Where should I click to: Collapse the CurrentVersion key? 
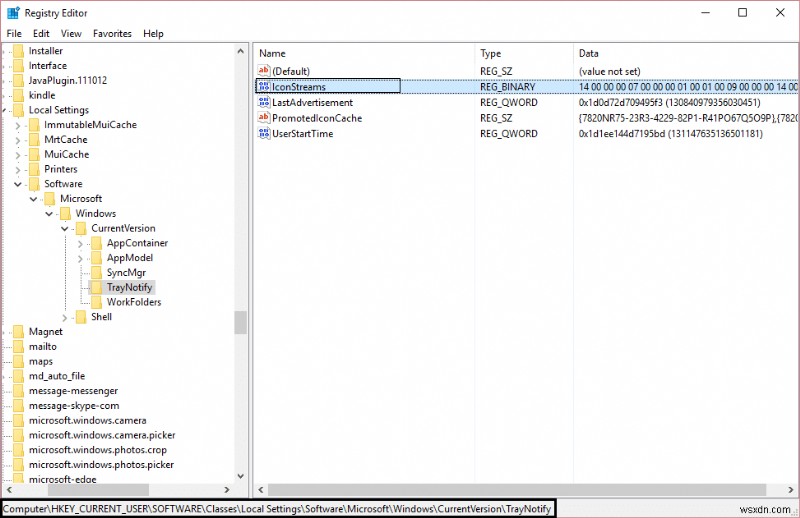click(x=65, y=228)
